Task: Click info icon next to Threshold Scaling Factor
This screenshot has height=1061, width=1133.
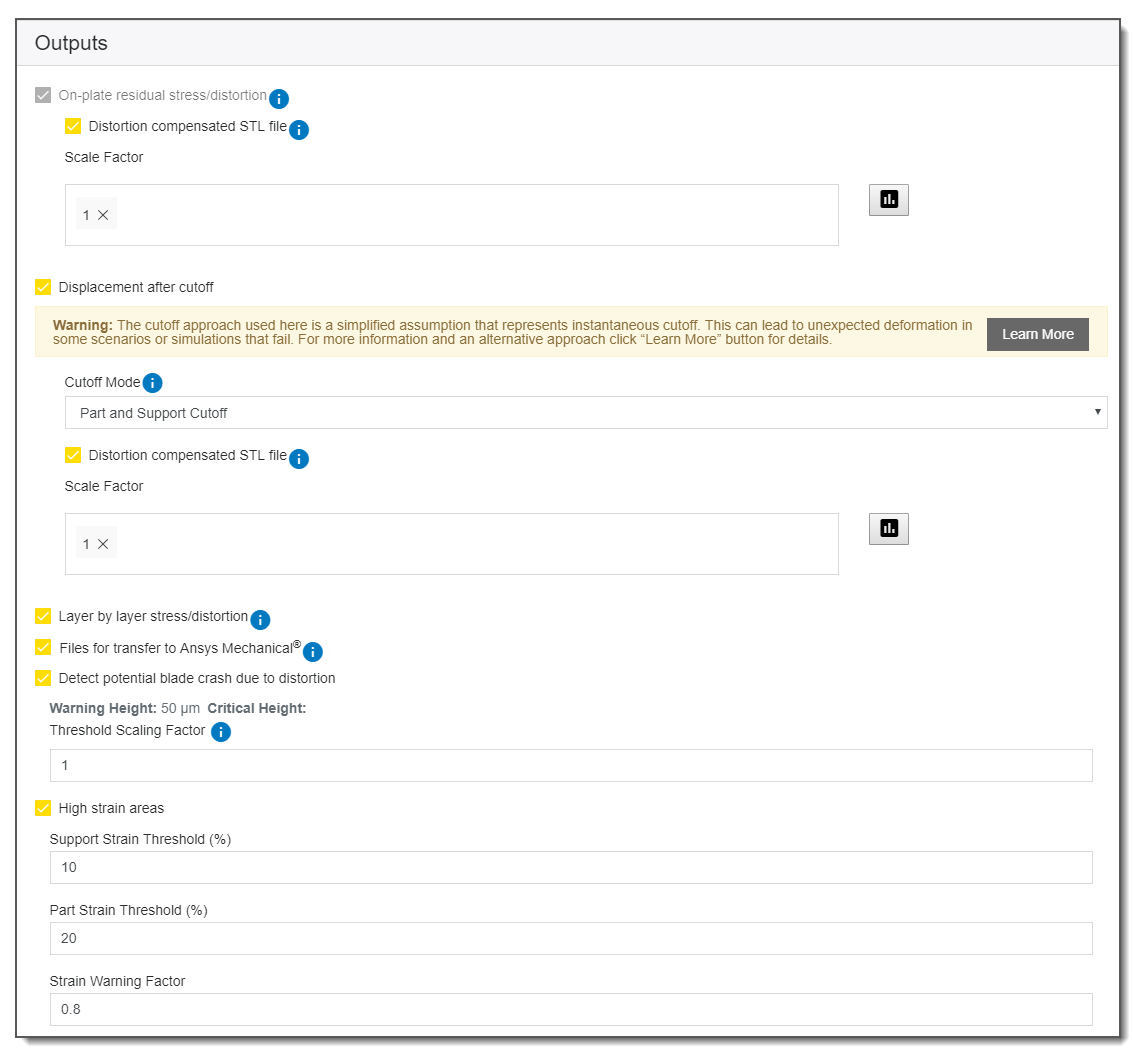Action: click(221, 732)
